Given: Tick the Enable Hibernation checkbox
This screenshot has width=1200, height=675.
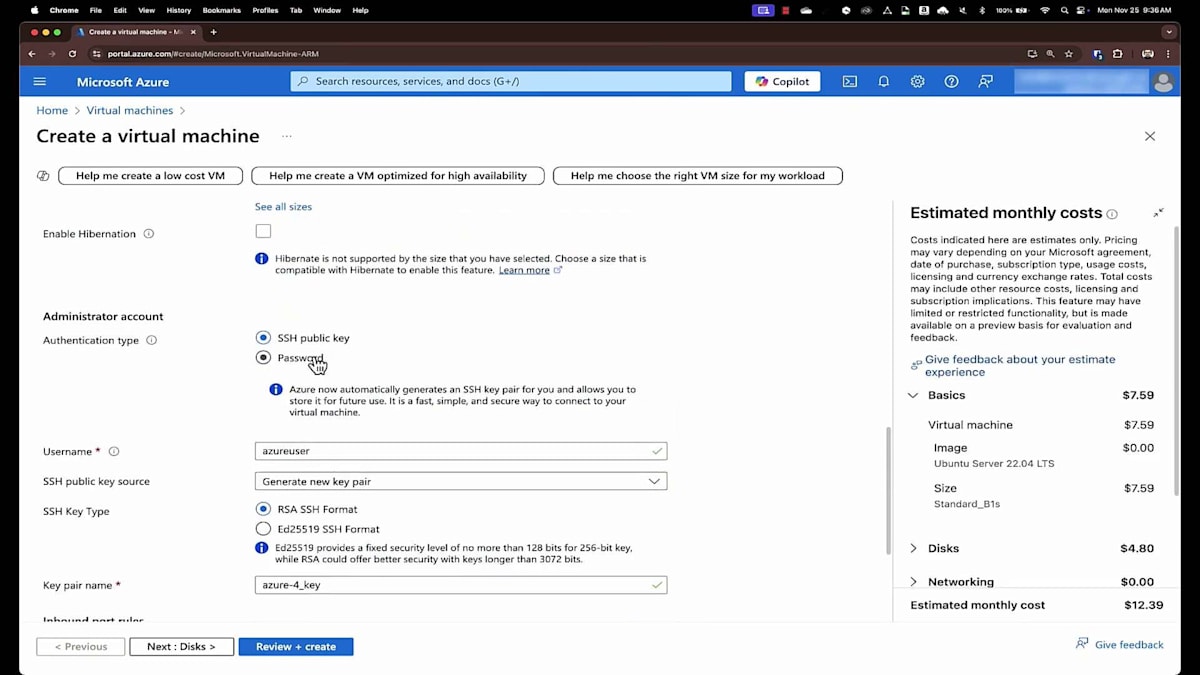Looking at the screenshot, I should pyautogui.click(x=263, y=231).
